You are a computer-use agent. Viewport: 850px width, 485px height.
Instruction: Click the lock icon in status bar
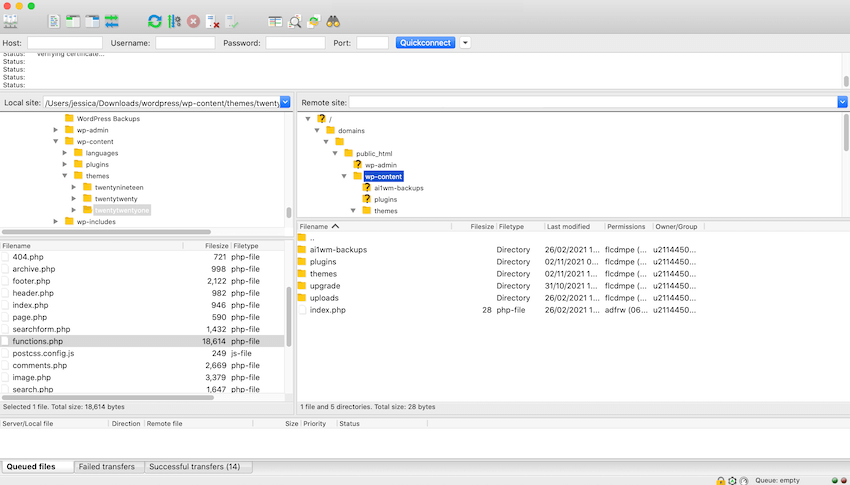[x=720, y=480]
